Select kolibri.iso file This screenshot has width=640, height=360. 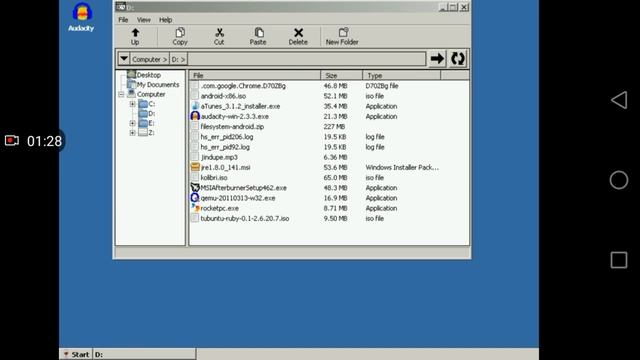click(x=214, y=178)
